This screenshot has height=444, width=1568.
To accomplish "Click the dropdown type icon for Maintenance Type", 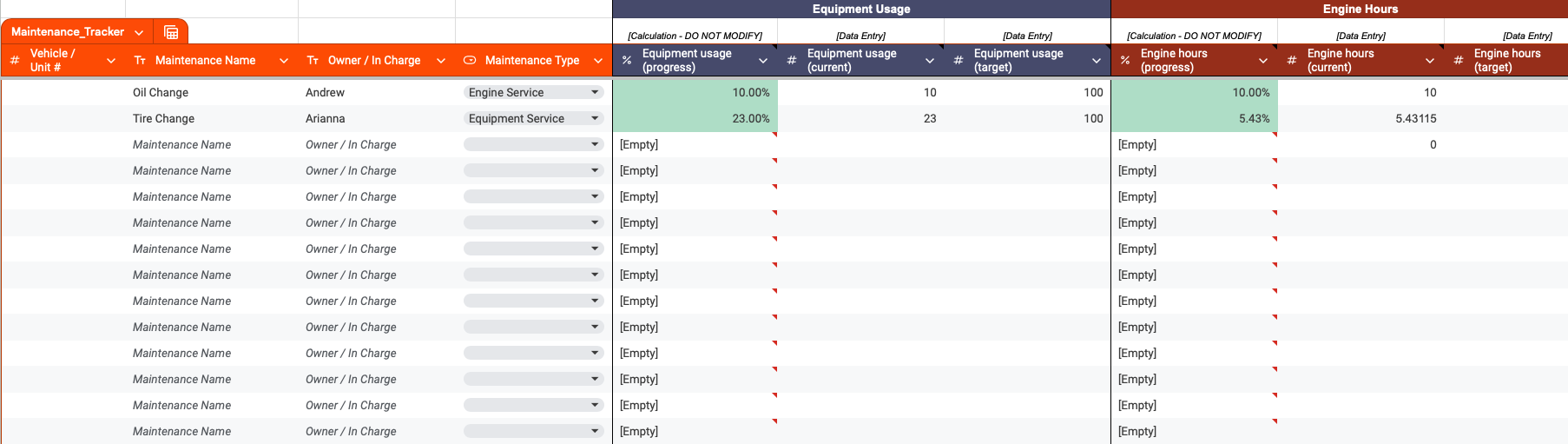I will click(470, 61).
